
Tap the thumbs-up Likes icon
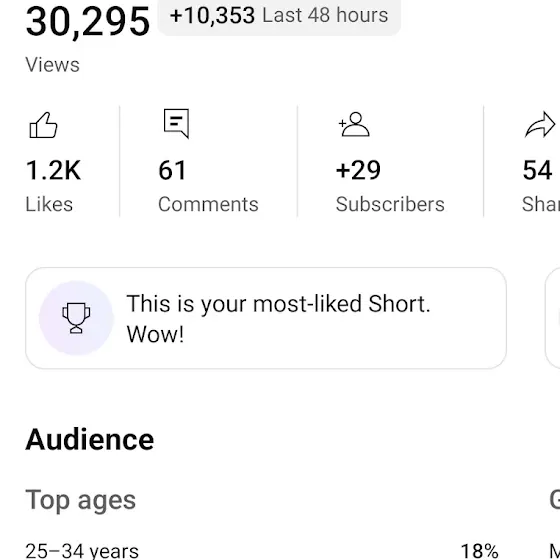pos(43,125)
